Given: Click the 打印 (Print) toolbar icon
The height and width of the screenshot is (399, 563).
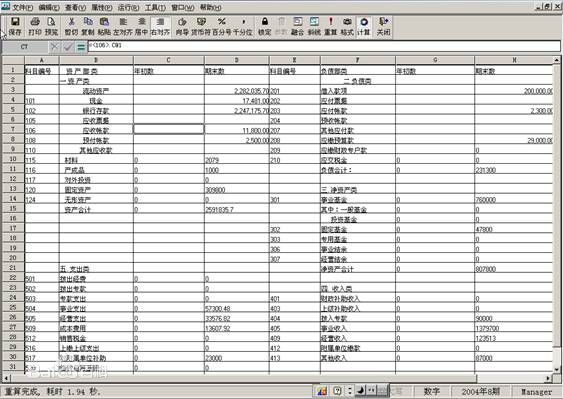Looking at the screenshot, I should coord(35,26).
